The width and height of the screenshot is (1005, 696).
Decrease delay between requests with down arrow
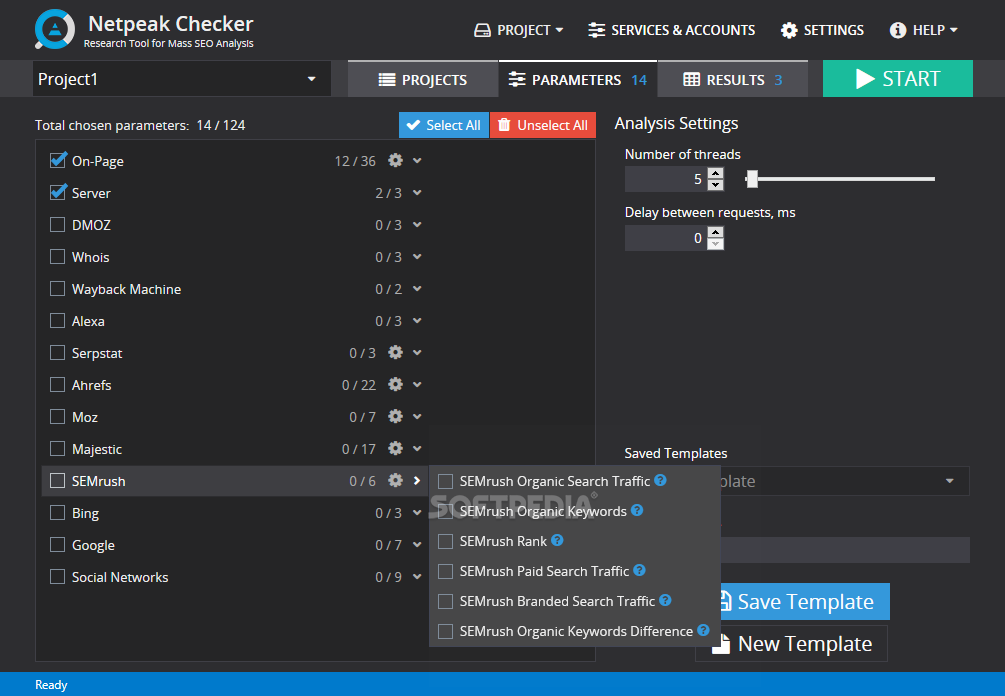point(716,244)
